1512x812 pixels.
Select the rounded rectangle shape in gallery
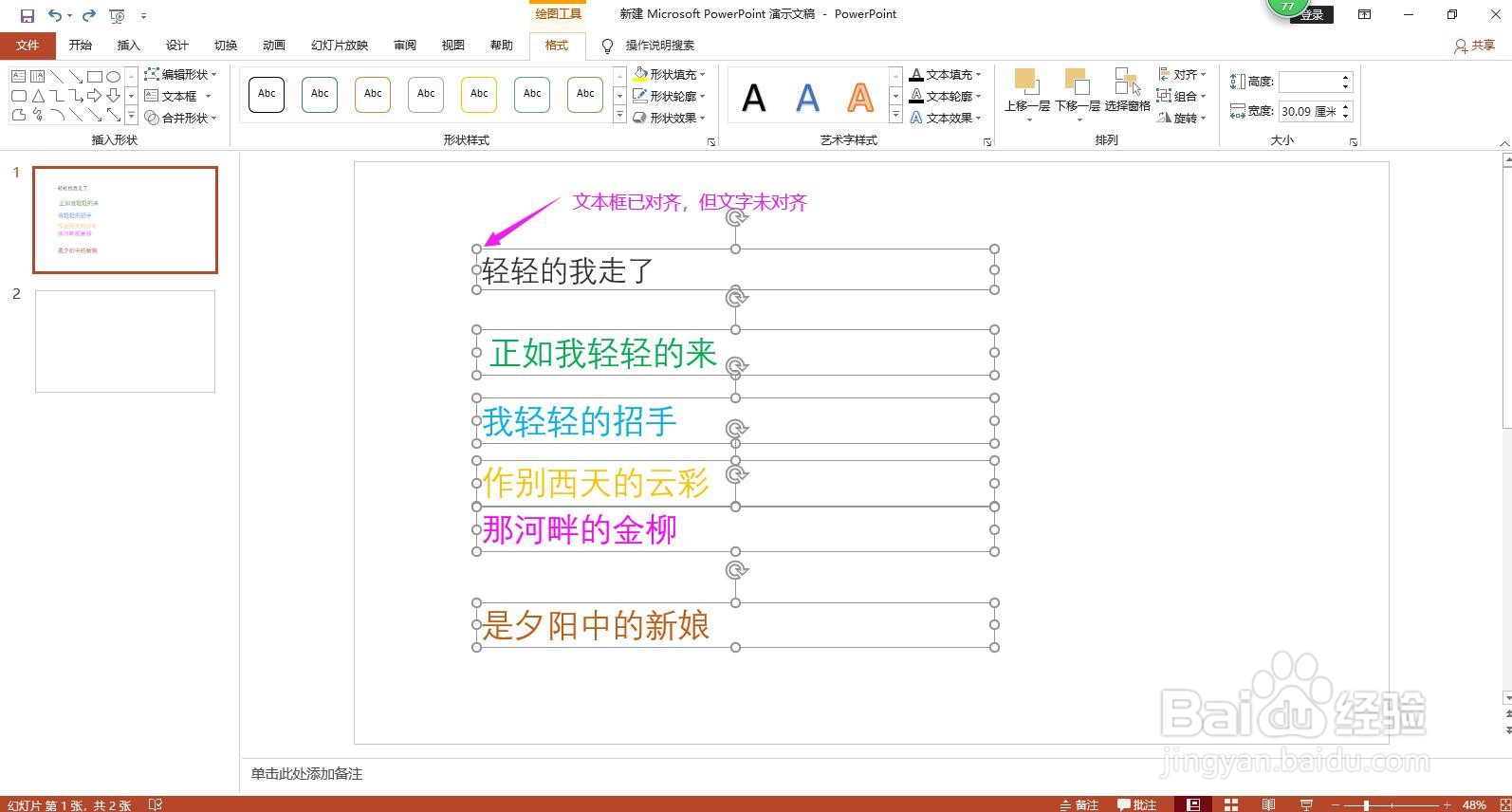tap(19, 96)
